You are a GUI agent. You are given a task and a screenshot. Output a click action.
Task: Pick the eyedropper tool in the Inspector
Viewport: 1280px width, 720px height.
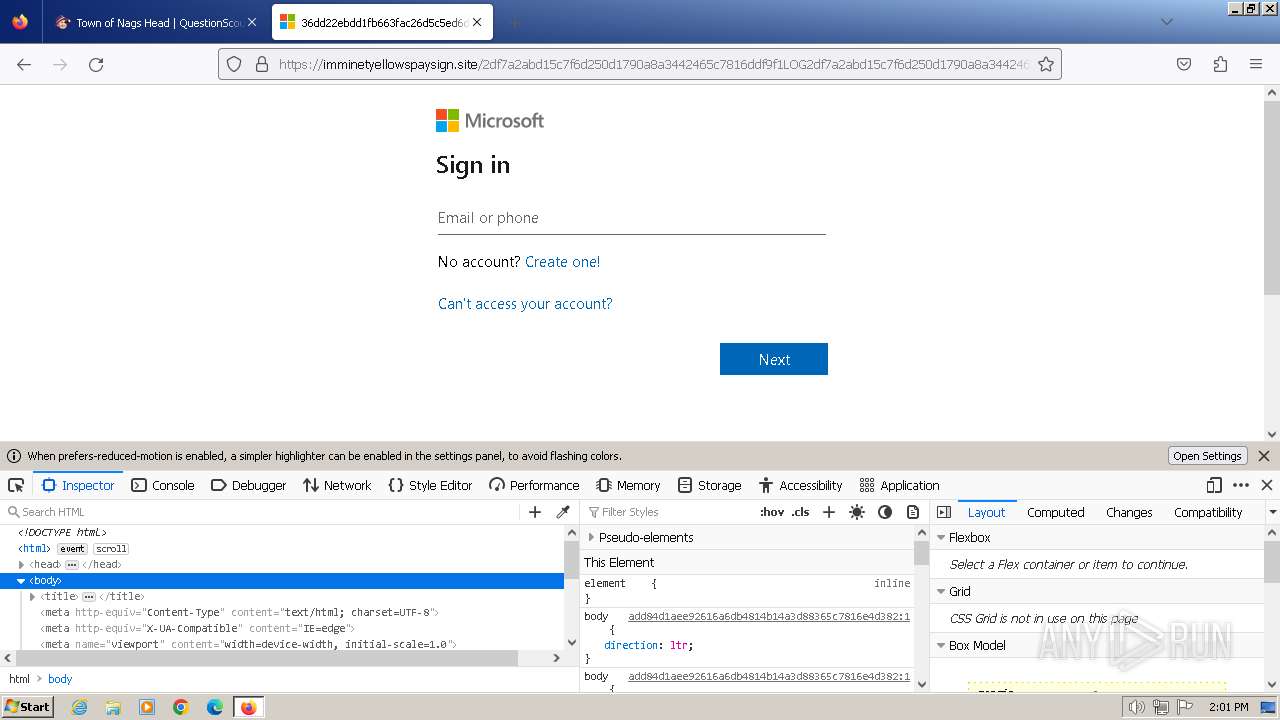pos(563,512)
